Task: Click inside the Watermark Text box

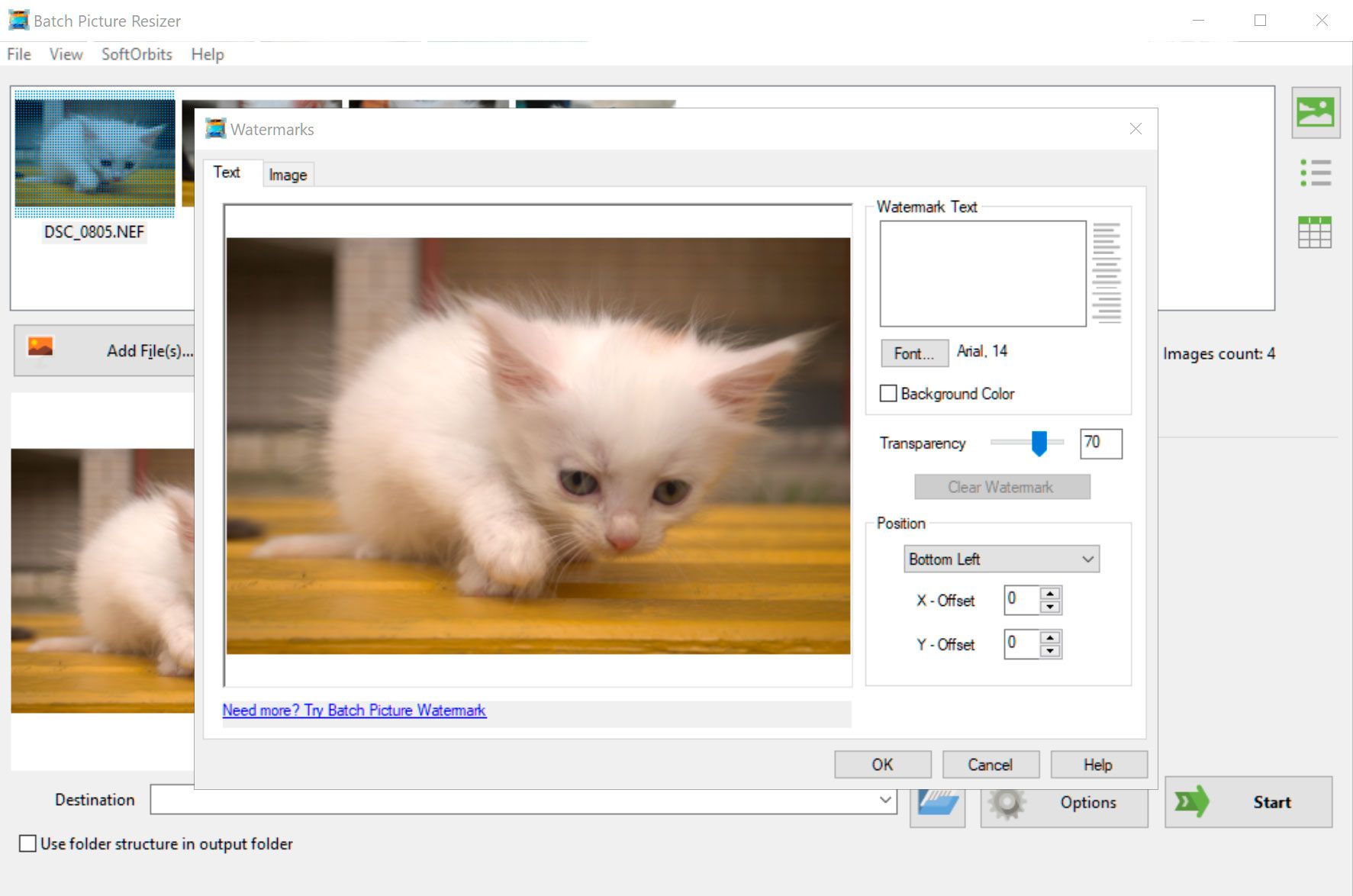Action: [x=982, y=273]
